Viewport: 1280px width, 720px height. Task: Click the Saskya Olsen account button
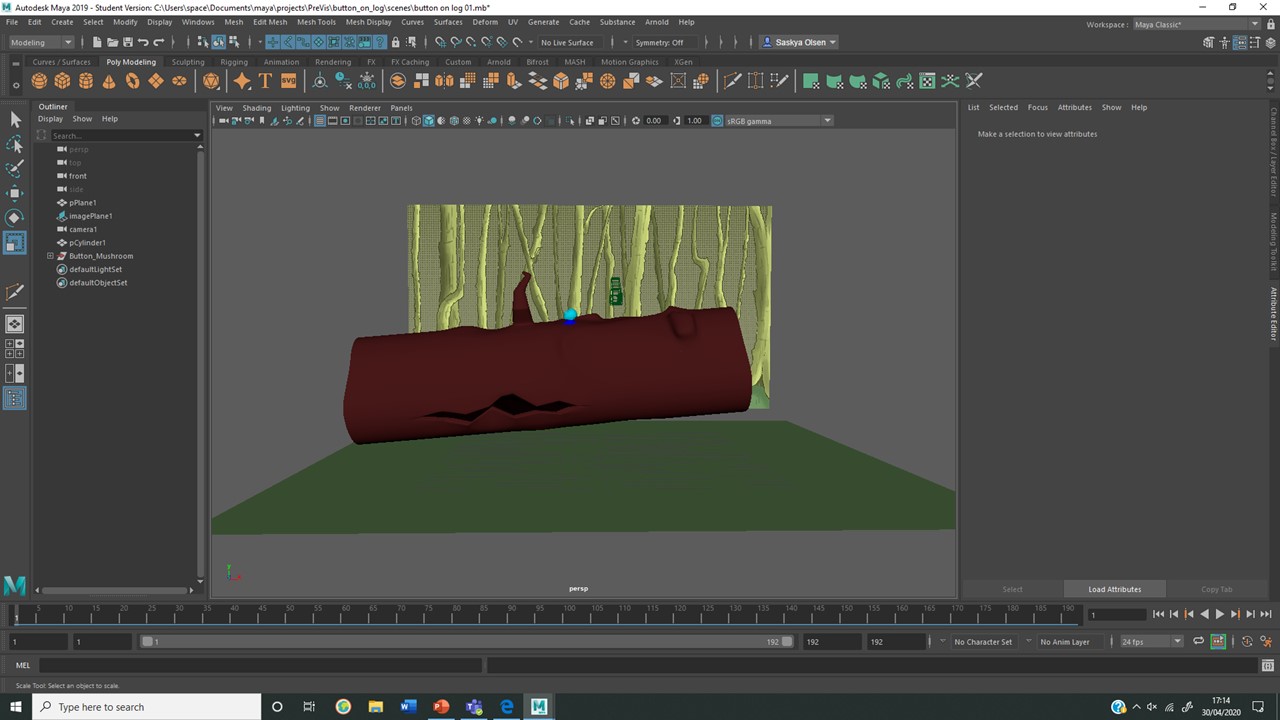tap(800, 42)
